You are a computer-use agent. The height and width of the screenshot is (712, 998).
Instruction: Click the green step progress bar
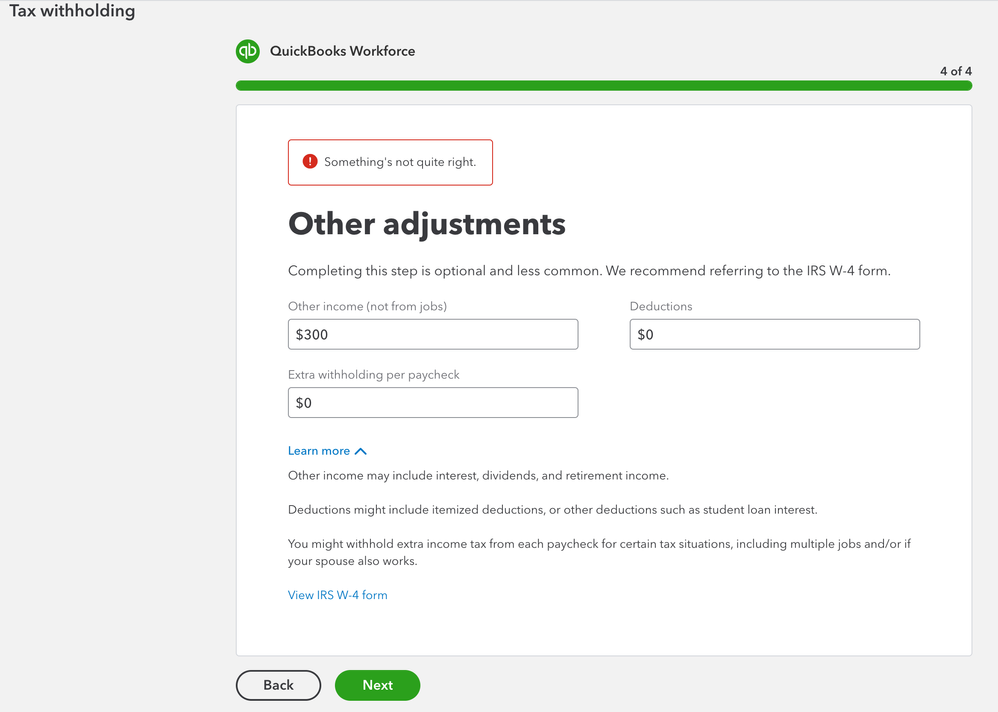click(x=603, y=86)
